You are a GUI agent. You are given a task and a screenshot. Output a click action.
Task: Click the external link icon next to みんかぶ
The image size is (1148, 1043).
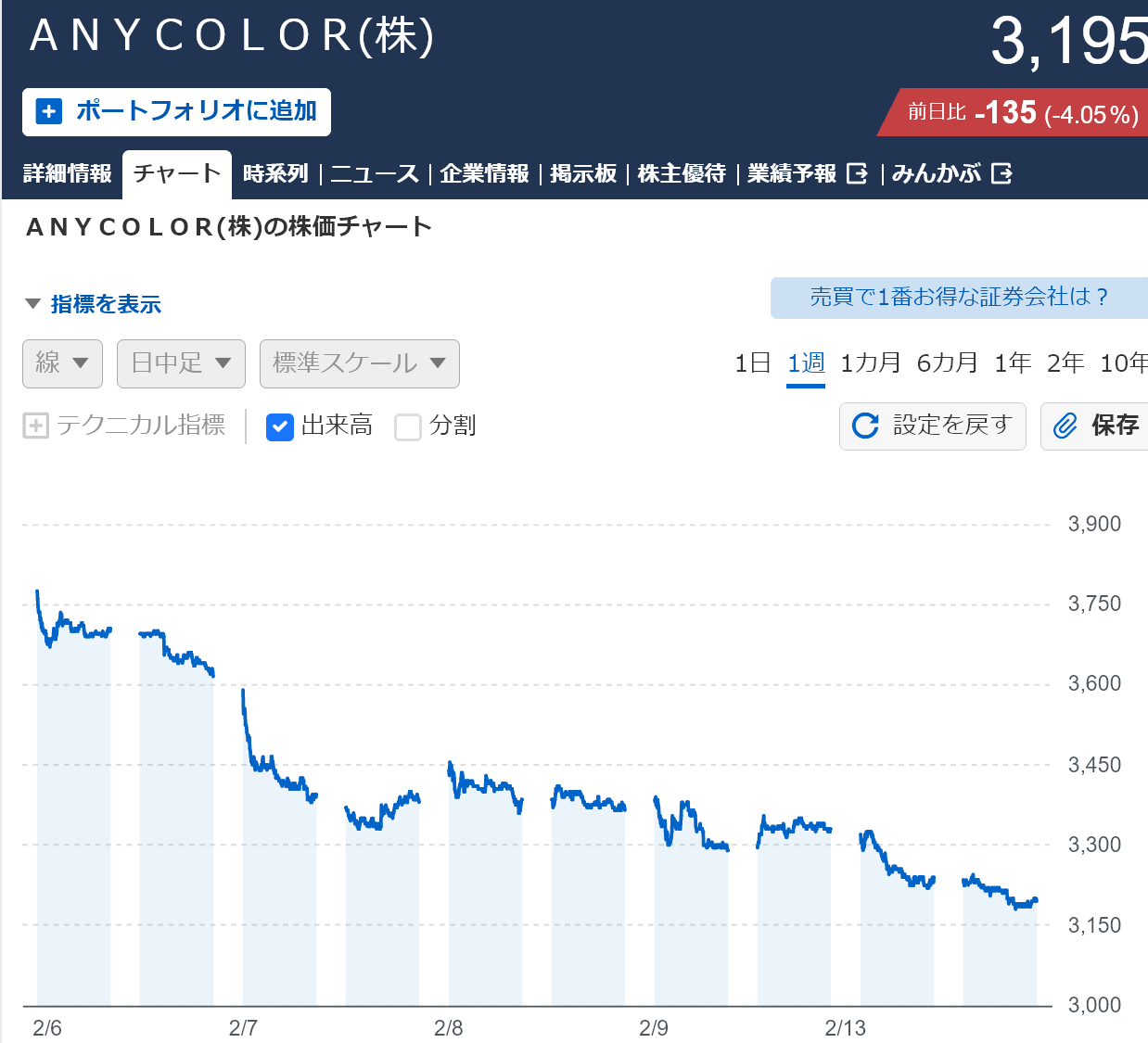[1001, 173]
